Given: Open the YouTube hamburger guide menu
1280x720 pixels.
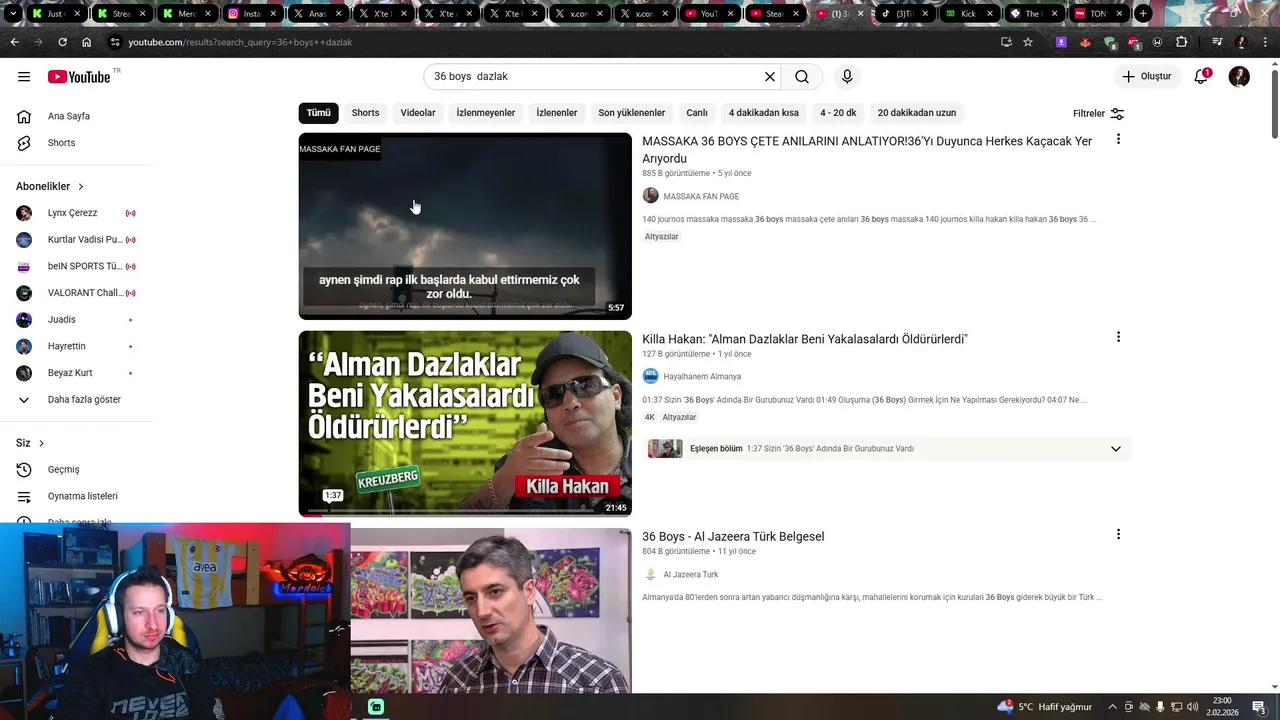Looking at the screenshot, I should [24, 77].
